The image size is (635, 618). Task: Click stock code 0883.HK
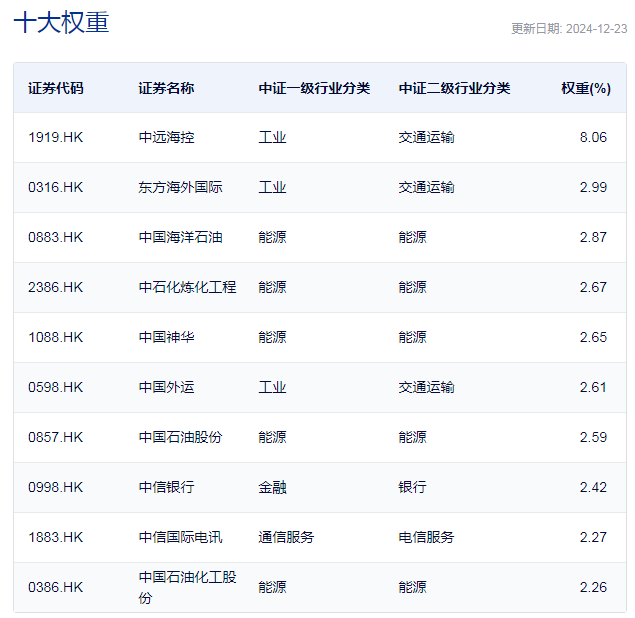tap(56, 237)
